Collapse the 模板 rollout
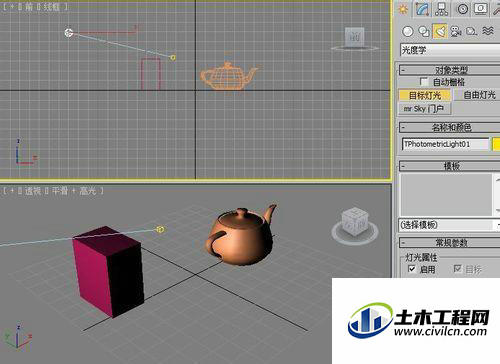The height and width of the screenshot is (364, 500). point(449,166)
